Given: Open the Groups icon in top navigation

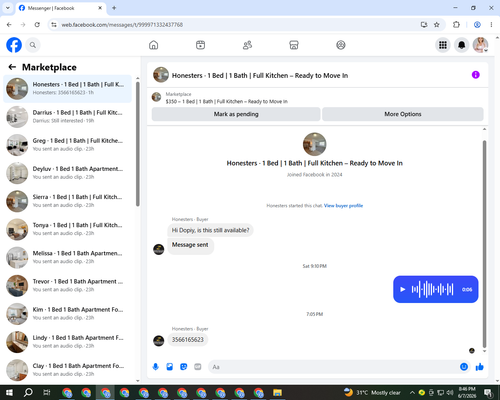Looking at the screenshot, I should click(341, 45).
